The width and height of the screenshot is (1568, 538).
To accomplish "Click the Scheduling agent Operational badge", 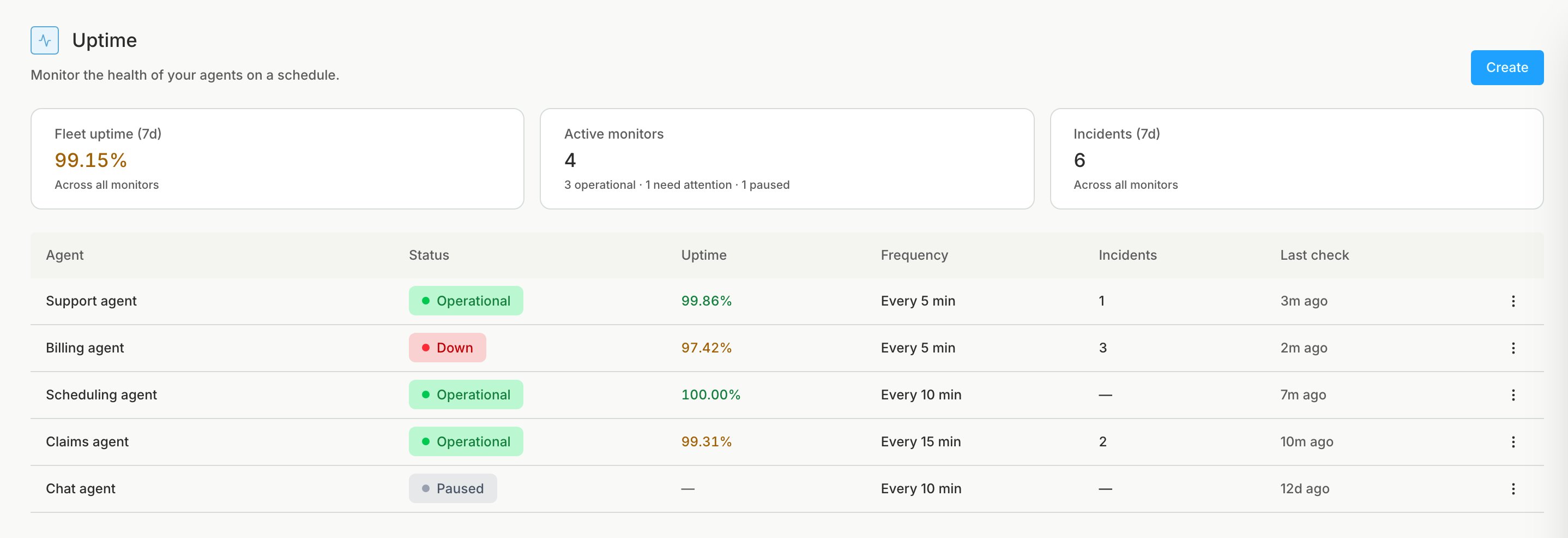I will tap(466, 395).
